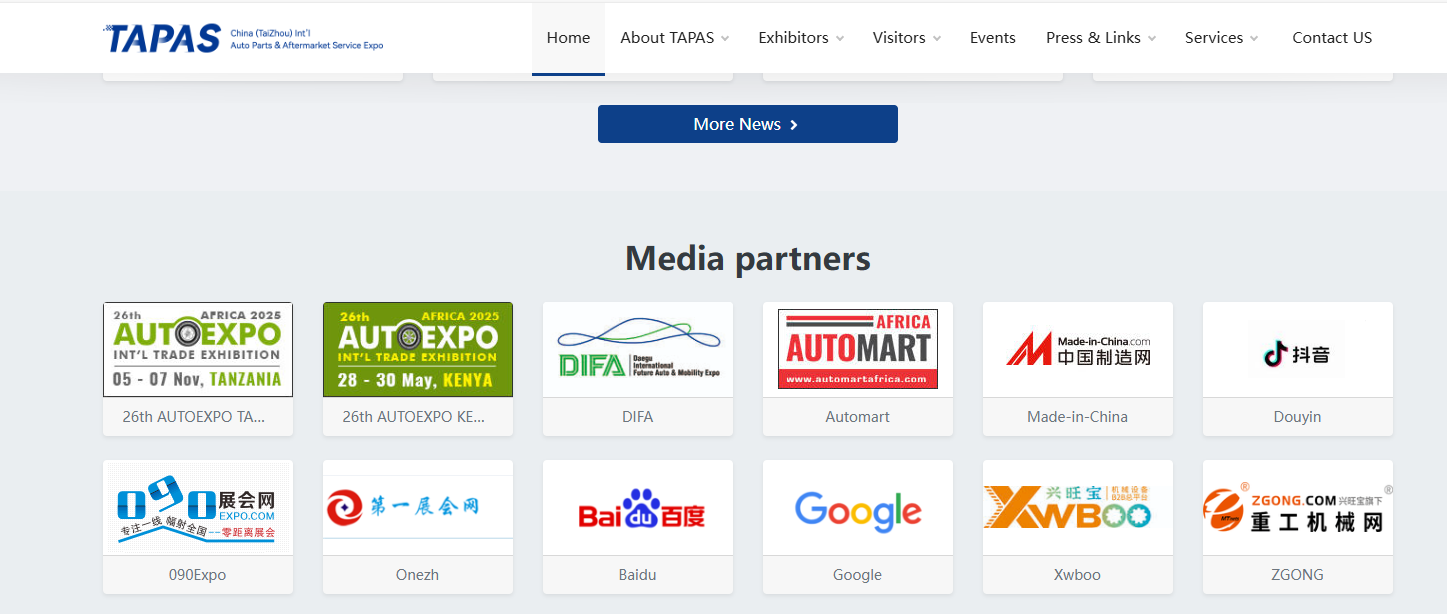Open the Visitors menu item

click(x=899, y=38)
